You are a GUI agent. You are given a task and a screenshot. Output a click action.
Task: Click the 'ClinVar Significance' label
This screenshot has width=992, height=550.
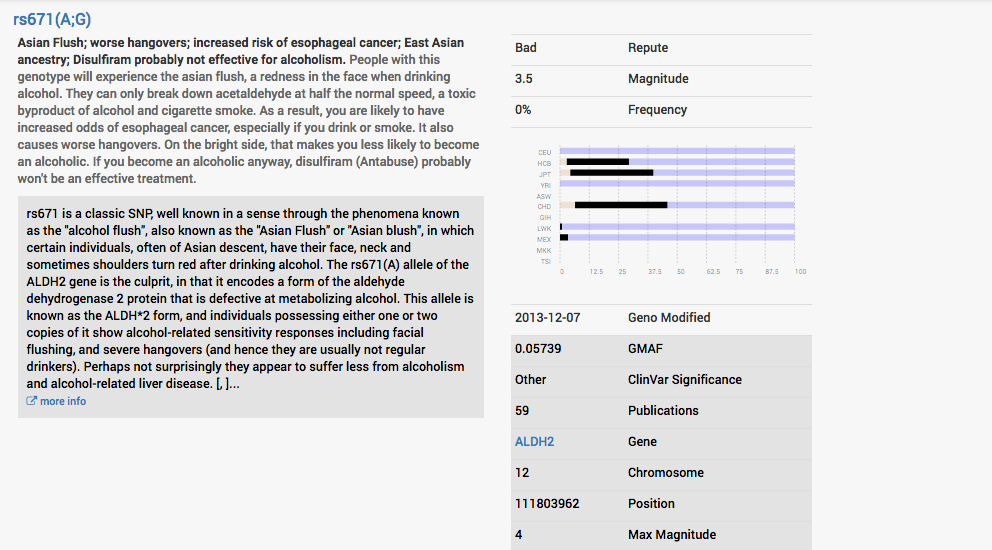point(685,380)
